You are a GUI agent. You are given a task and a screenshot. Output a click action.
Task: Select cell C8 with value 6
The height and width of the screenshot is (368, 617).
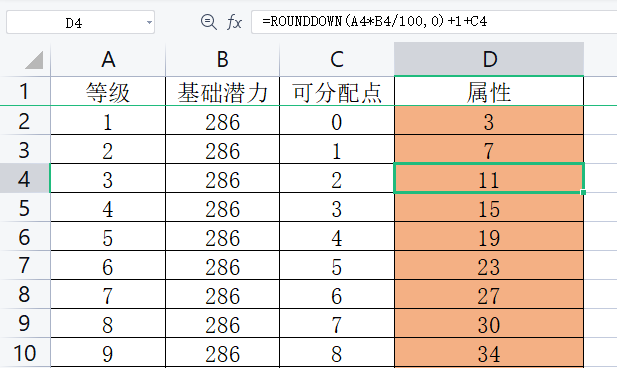click(337, 294)
